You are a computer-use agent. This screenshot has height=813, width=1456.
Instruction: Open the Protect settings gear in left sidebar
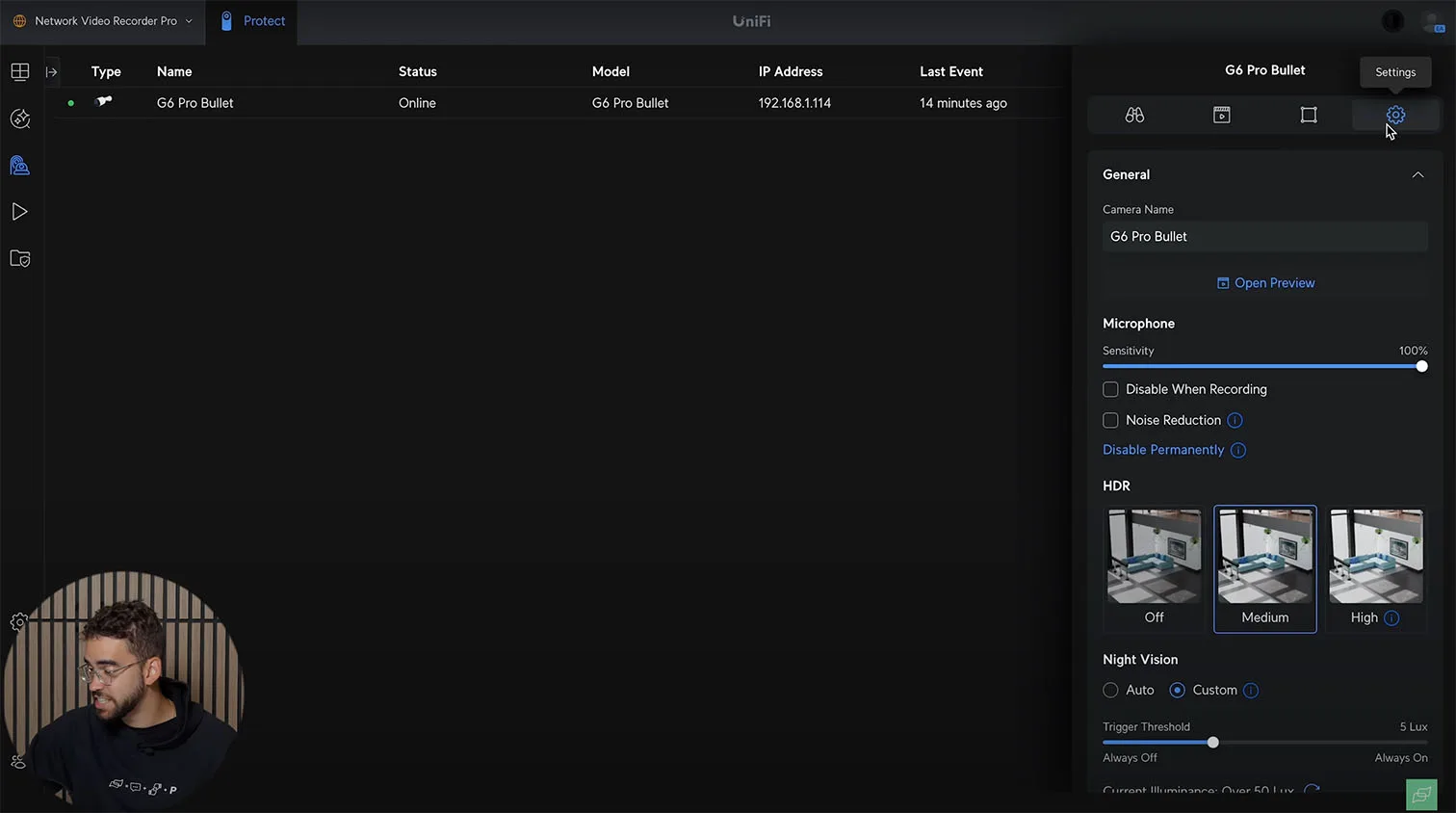[18, 622]
